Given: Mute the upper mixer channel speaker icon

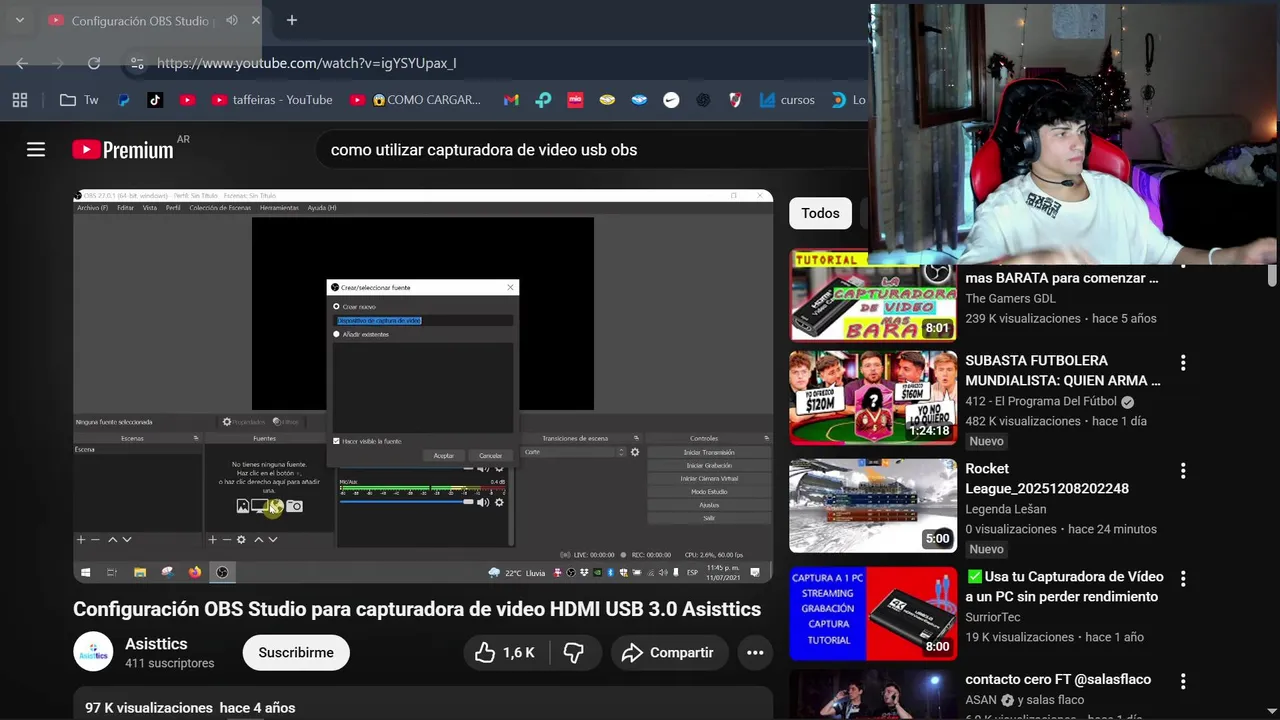Looking at the screenshot, I should coord(483,468).
